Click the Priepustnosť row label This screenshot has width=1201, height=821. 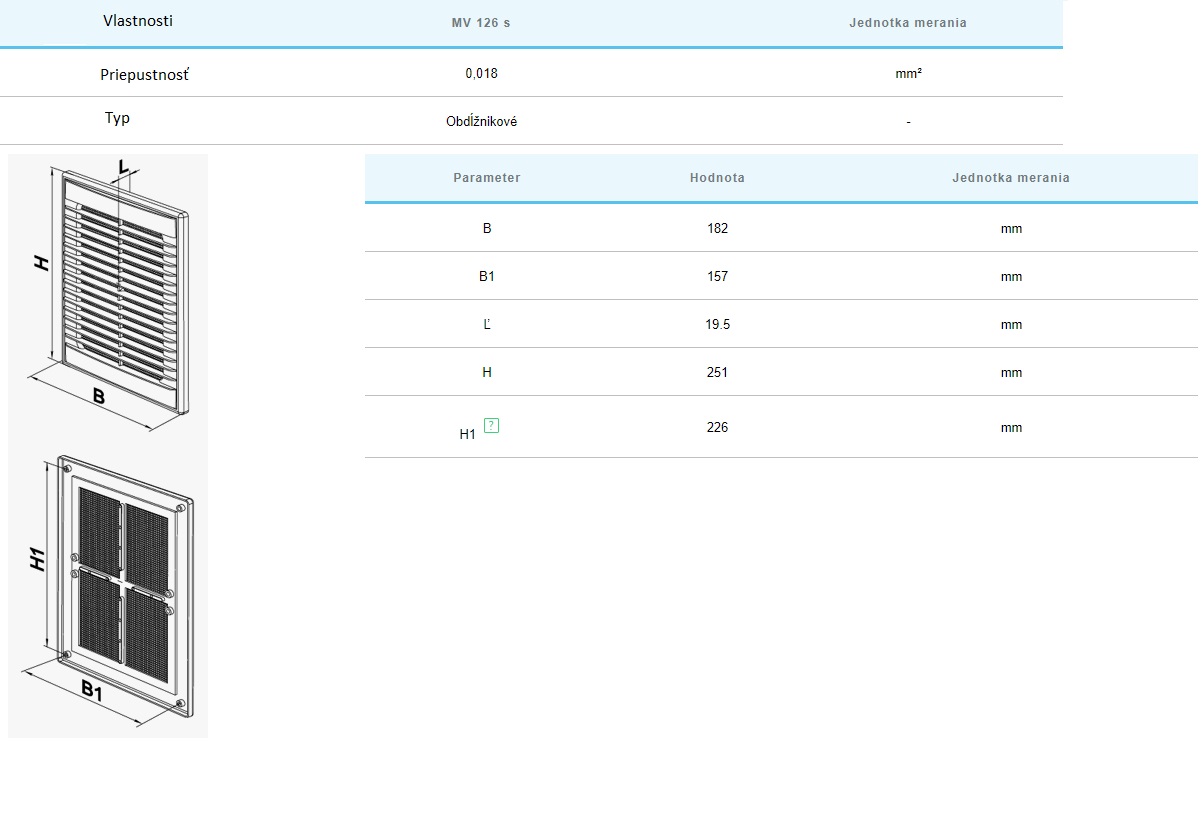pyautogui.click(x=144, y=74)
